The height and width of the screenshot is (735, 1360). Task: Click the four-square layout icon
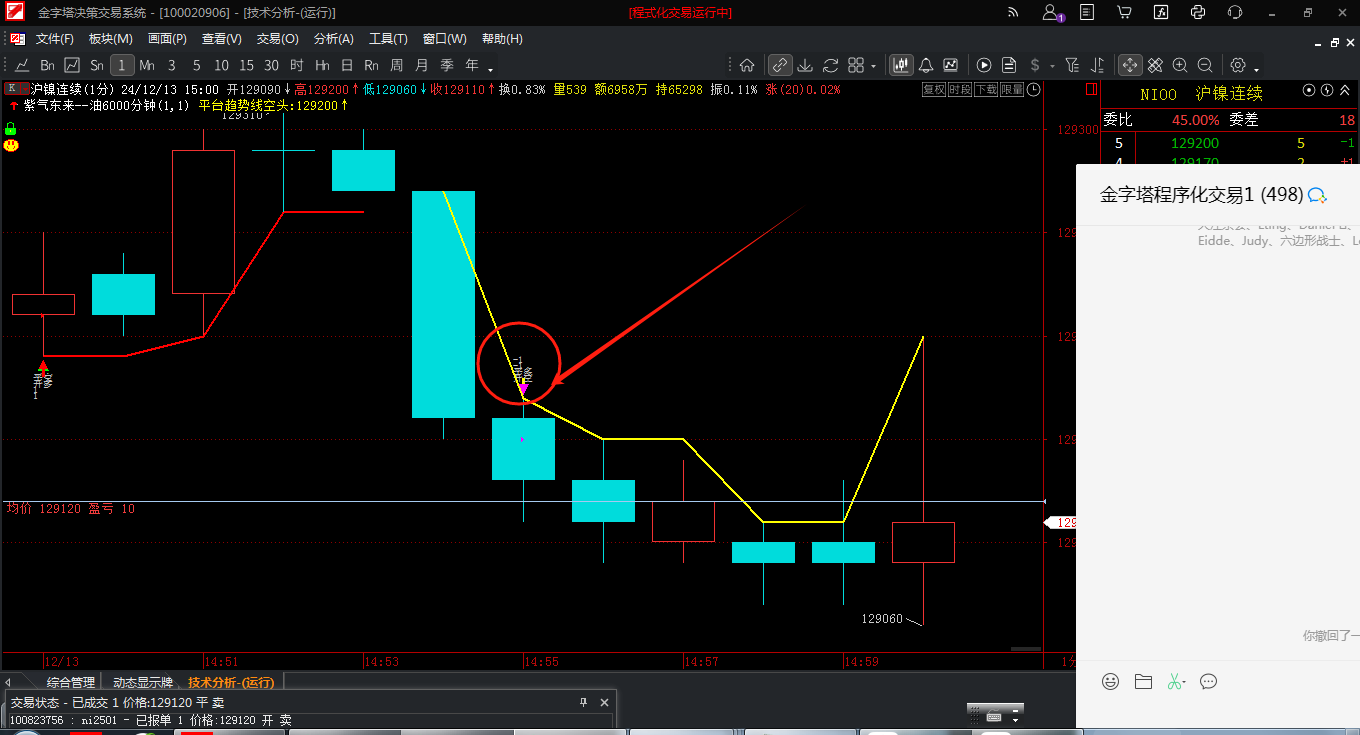[856, 65]
